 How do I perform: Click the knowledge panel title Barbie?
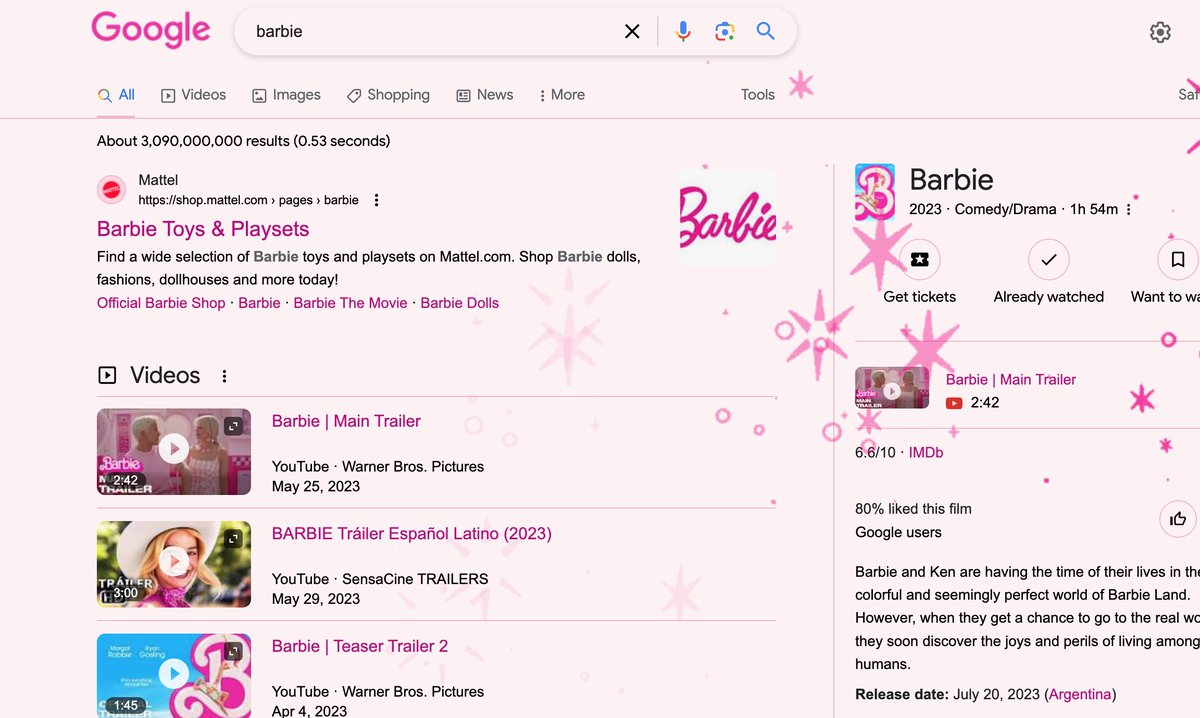point(951,180)
